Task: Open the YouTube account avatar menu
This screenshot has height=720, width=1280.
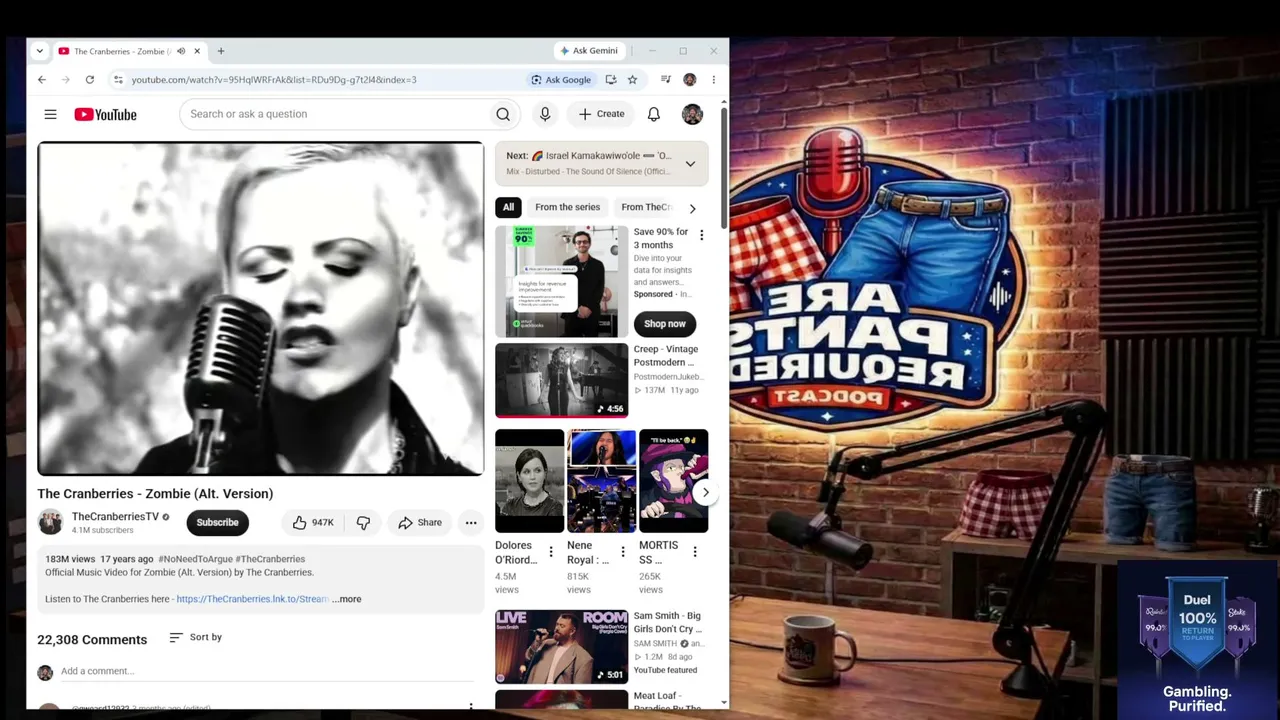Action: pyautogui.click(x=692, y=114)
